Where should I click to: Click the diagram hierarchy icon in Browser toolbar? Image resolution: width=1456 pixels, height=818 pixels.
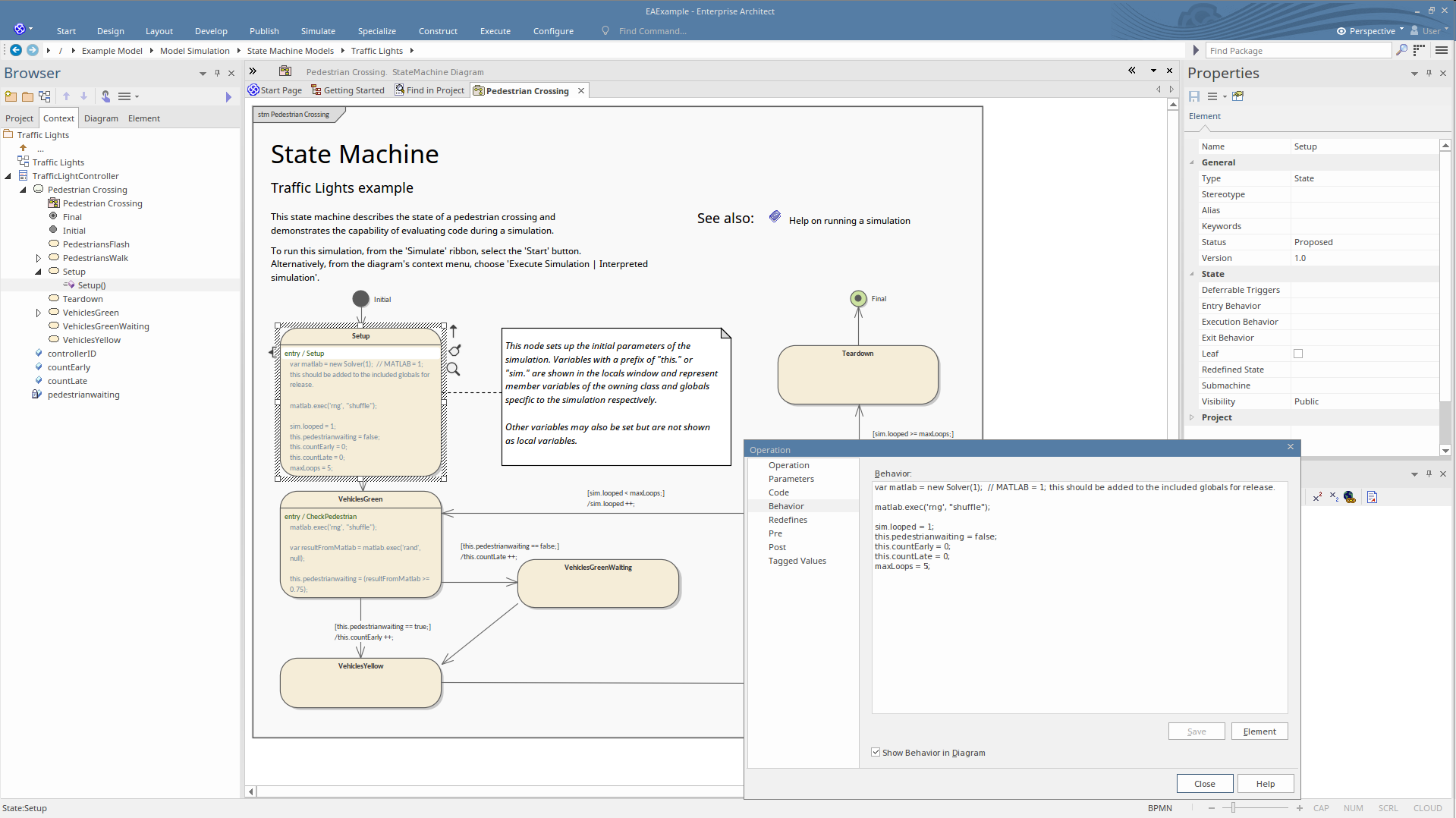(x=45, y=96)
